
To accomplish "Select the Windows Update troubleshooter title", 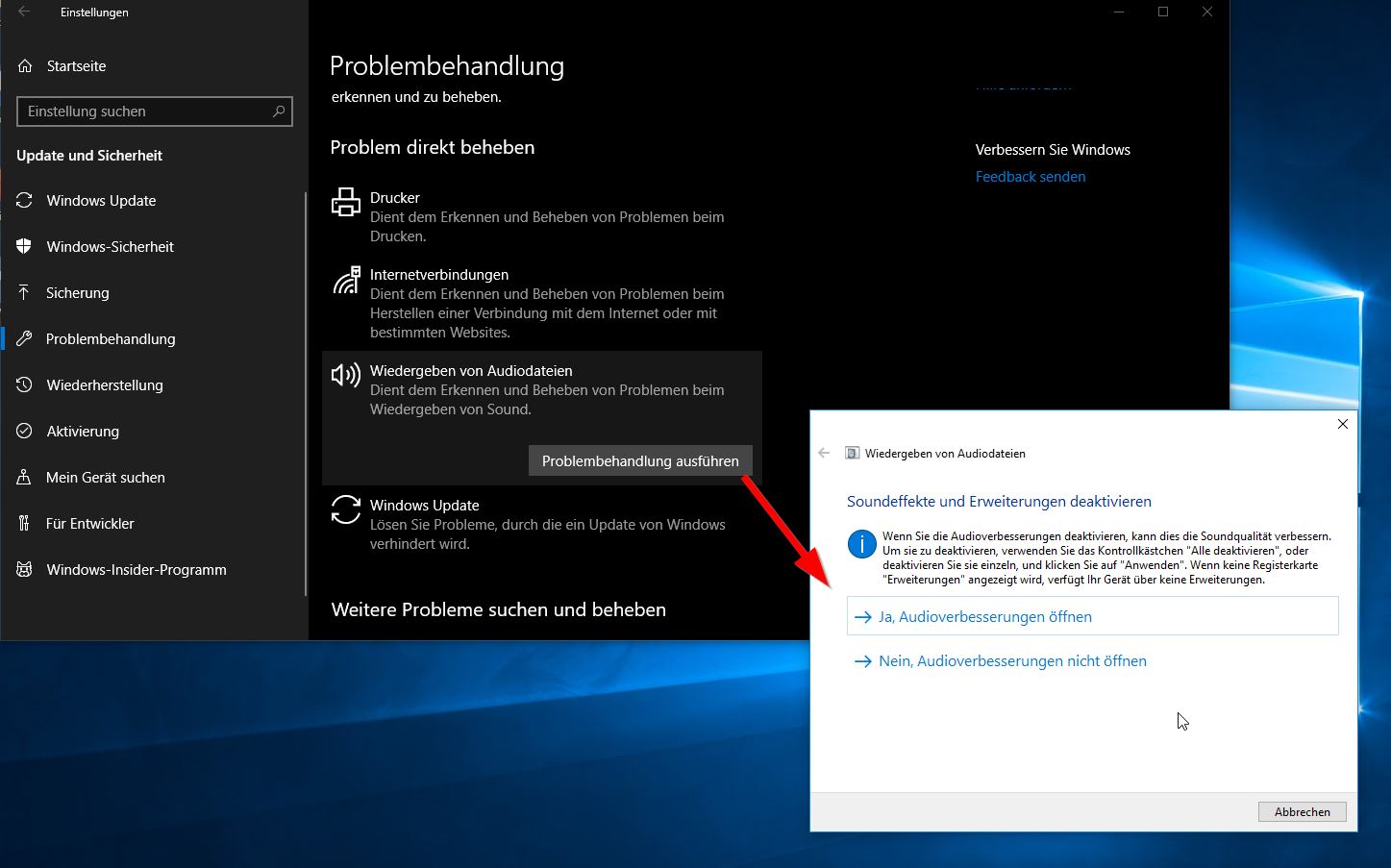I will coord(425,506).
